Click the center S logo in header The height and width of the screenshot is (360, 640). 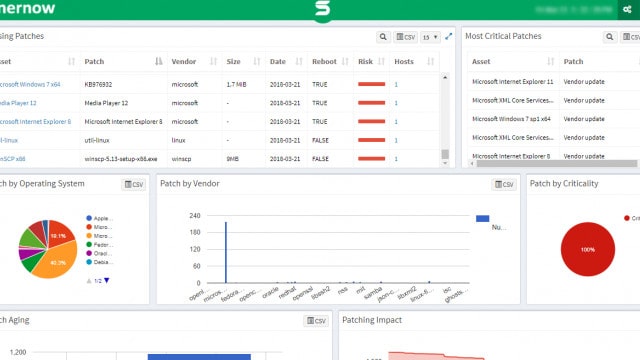pos(322,9)
